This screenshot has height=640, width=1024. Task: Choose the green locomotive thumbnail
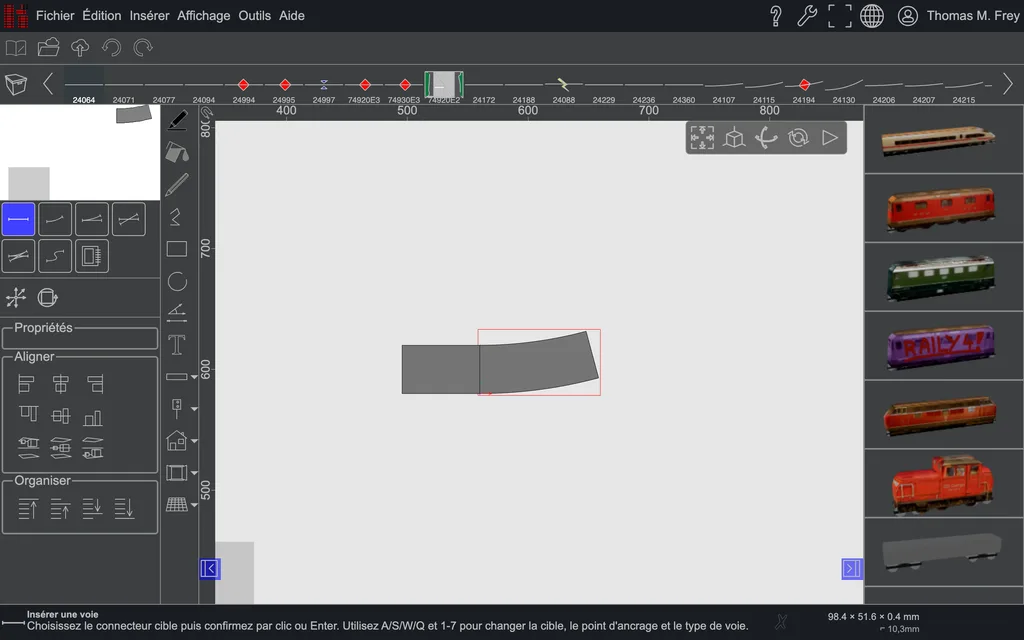click(940, 277)
